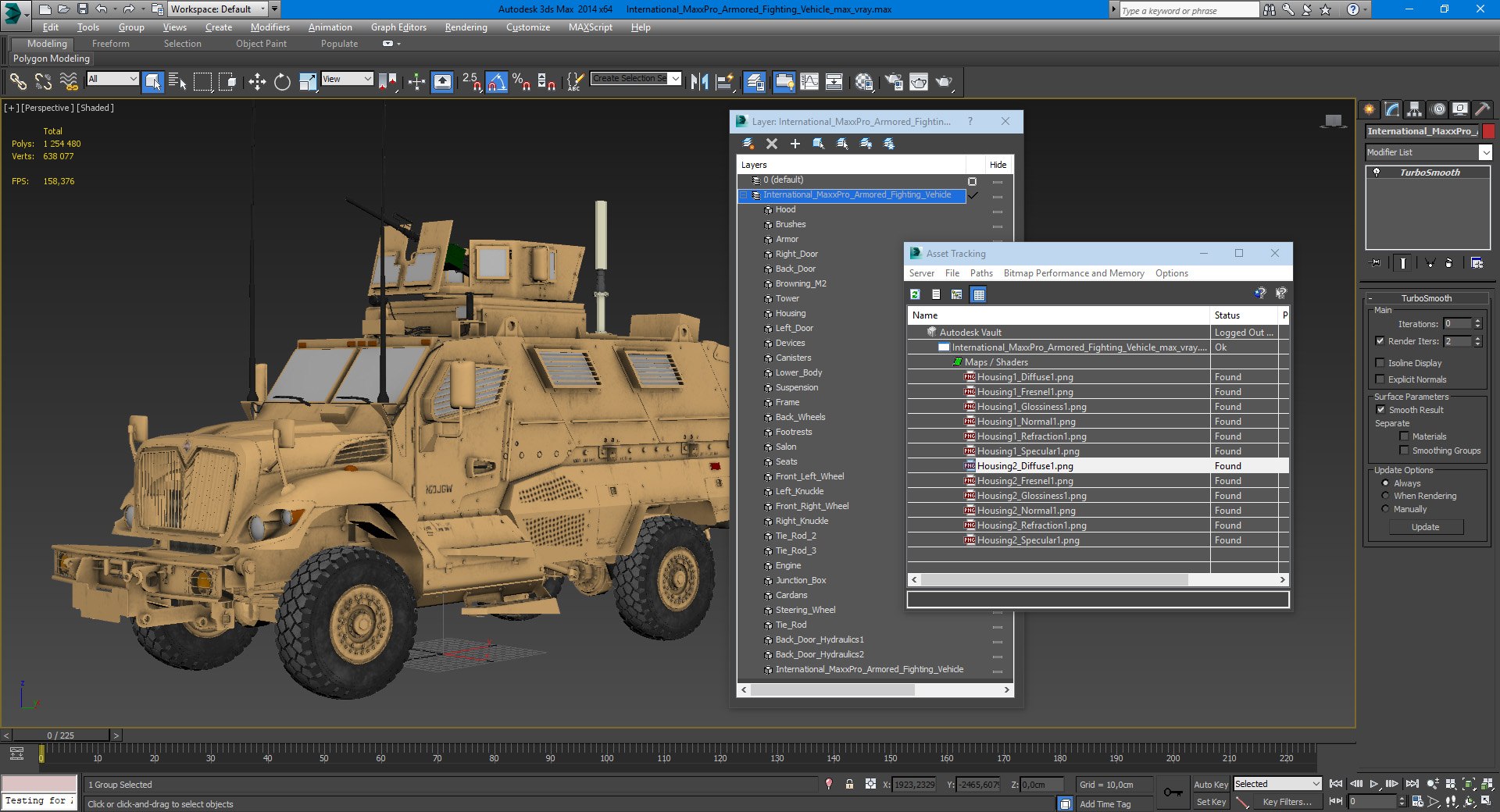This screenshot has width=1500, height=812.
Task: Open the Rendering menu
Action: 466,27
